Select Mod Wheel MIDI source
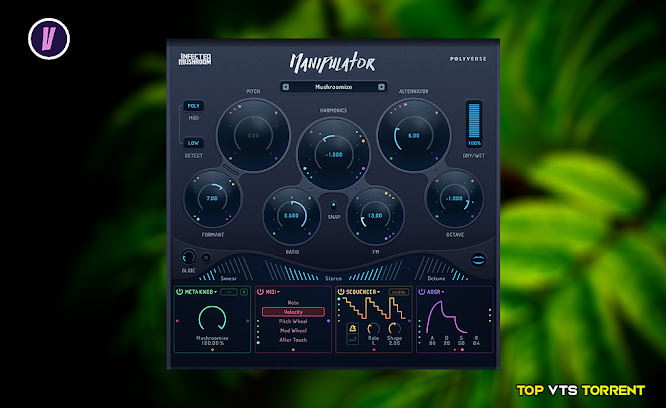Viewport: 666px width, 408px height. point(293,330)
